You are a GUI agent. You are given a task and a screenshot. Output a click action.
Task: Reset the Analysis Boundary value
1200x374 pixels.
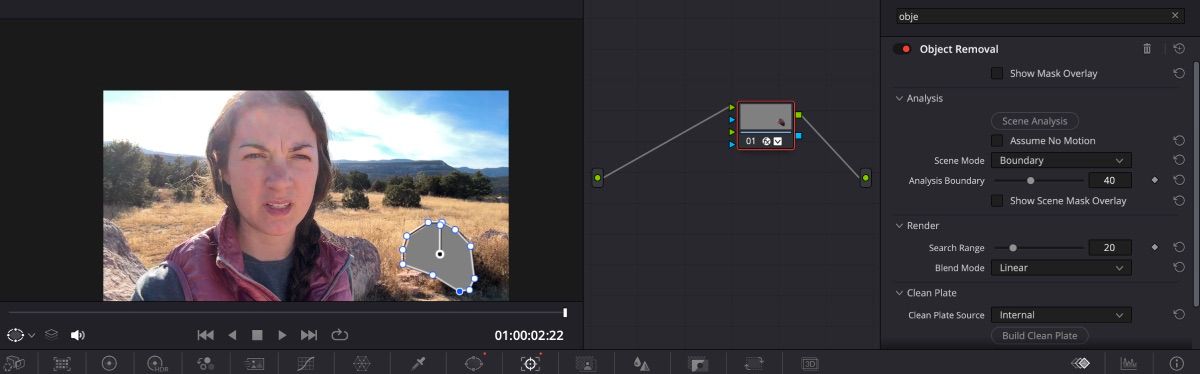click(1179, 181)
